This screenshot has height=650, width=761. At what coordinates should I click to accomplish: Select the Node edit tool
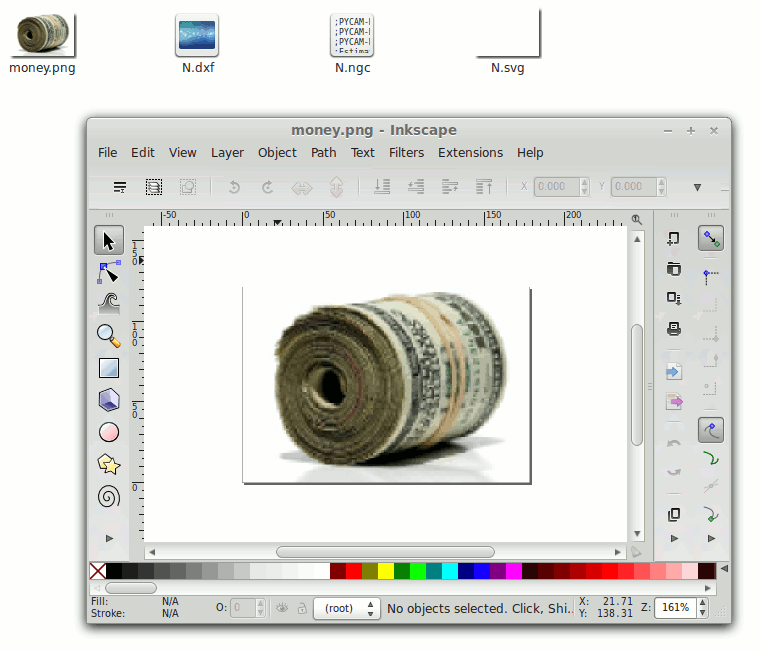[x=109, y=272]
